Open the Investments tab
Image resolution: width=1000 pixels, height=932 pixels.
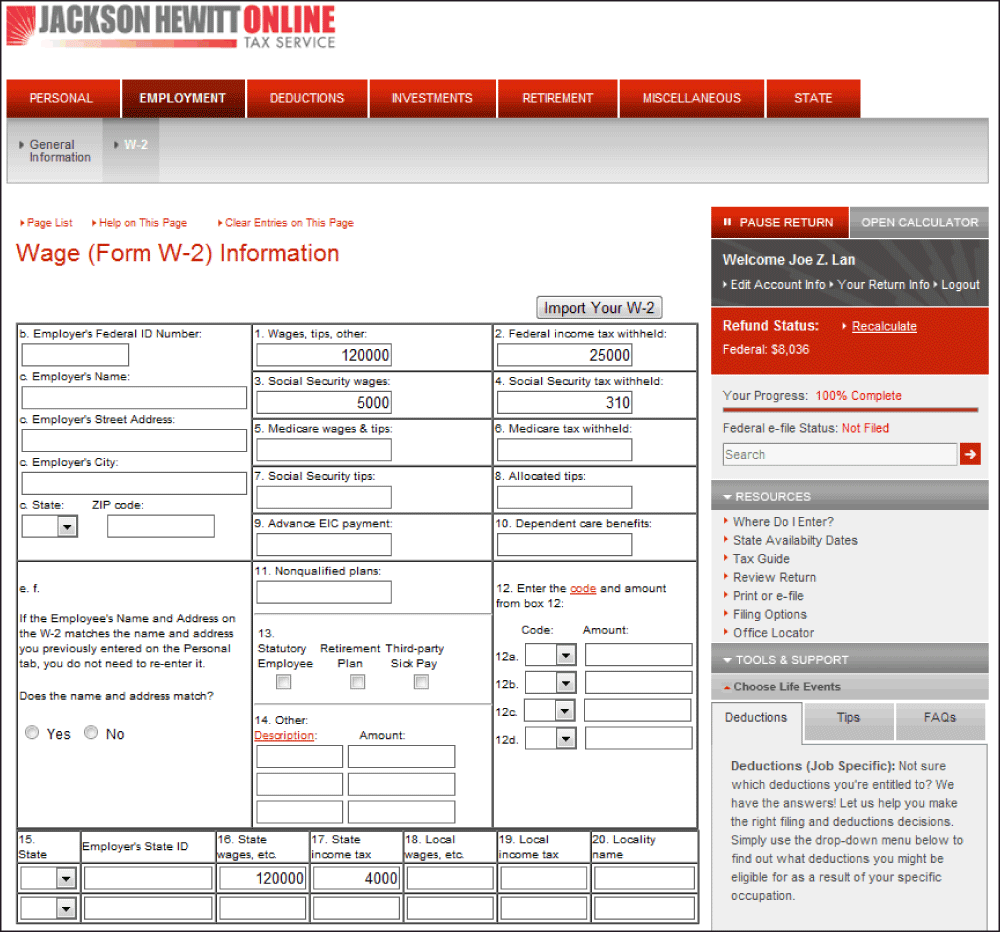(x=432, y=98)
